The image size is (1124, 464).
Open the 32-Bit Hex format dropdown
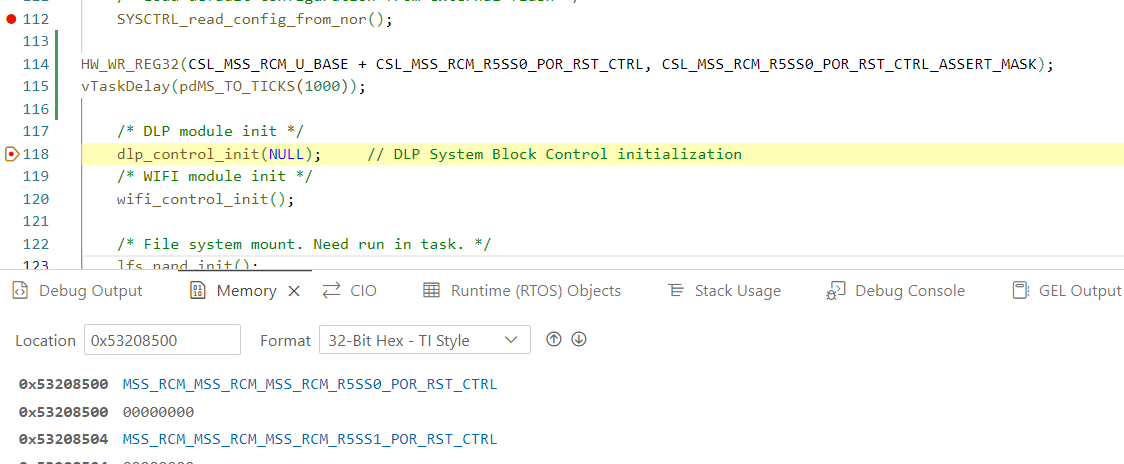(425, 340)
